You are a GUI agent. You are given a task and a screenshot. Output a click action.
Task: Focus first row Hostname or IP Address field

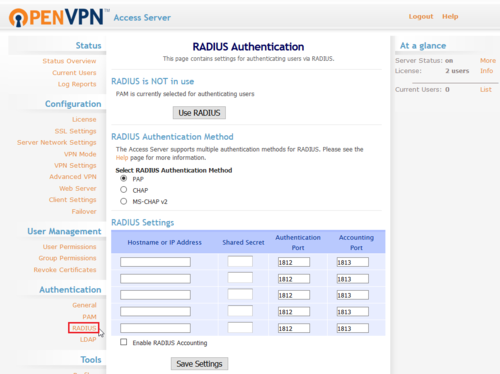coord(155,262)
